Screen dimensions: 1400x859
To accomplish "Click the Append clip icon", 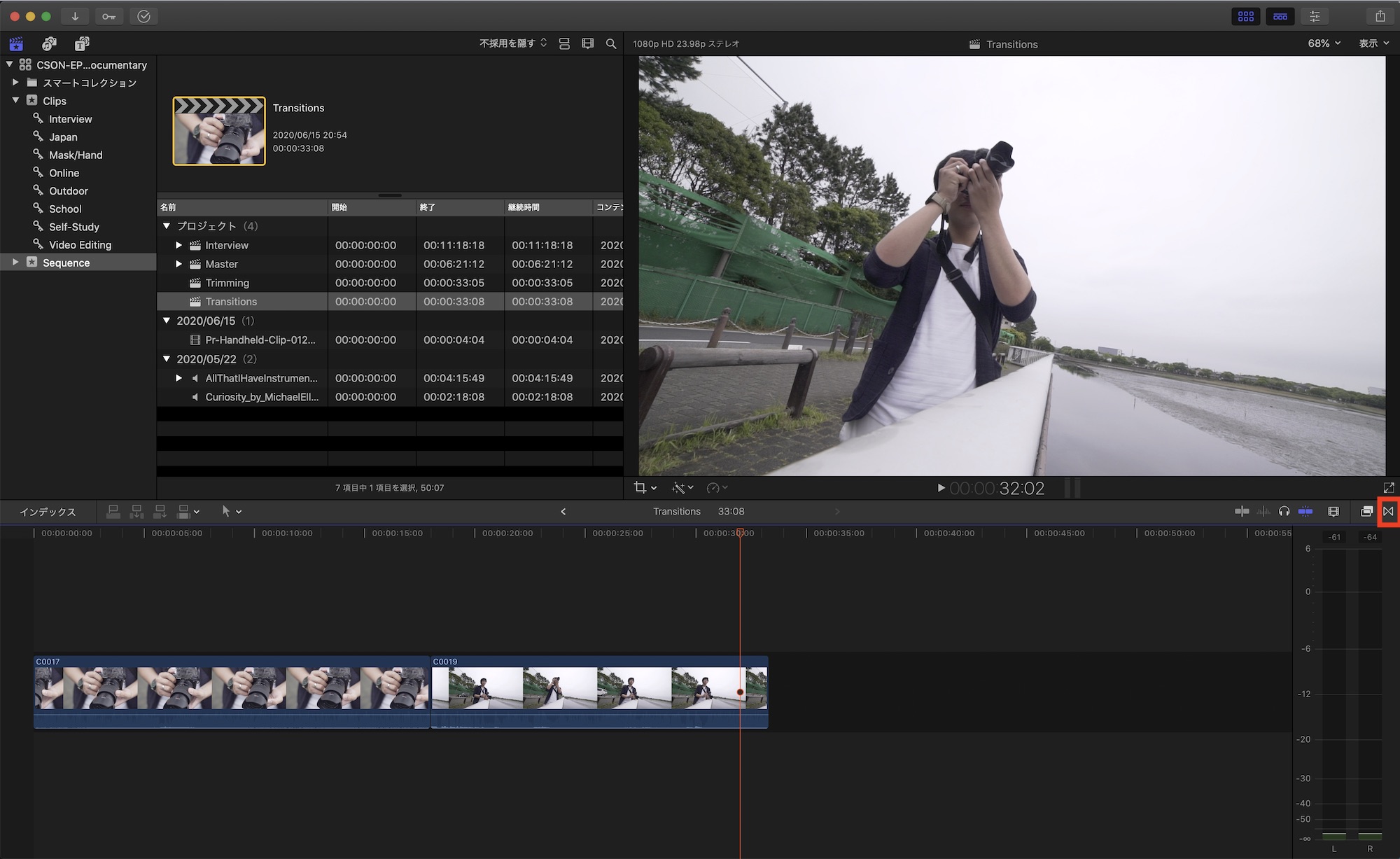I will pos(160,511).
